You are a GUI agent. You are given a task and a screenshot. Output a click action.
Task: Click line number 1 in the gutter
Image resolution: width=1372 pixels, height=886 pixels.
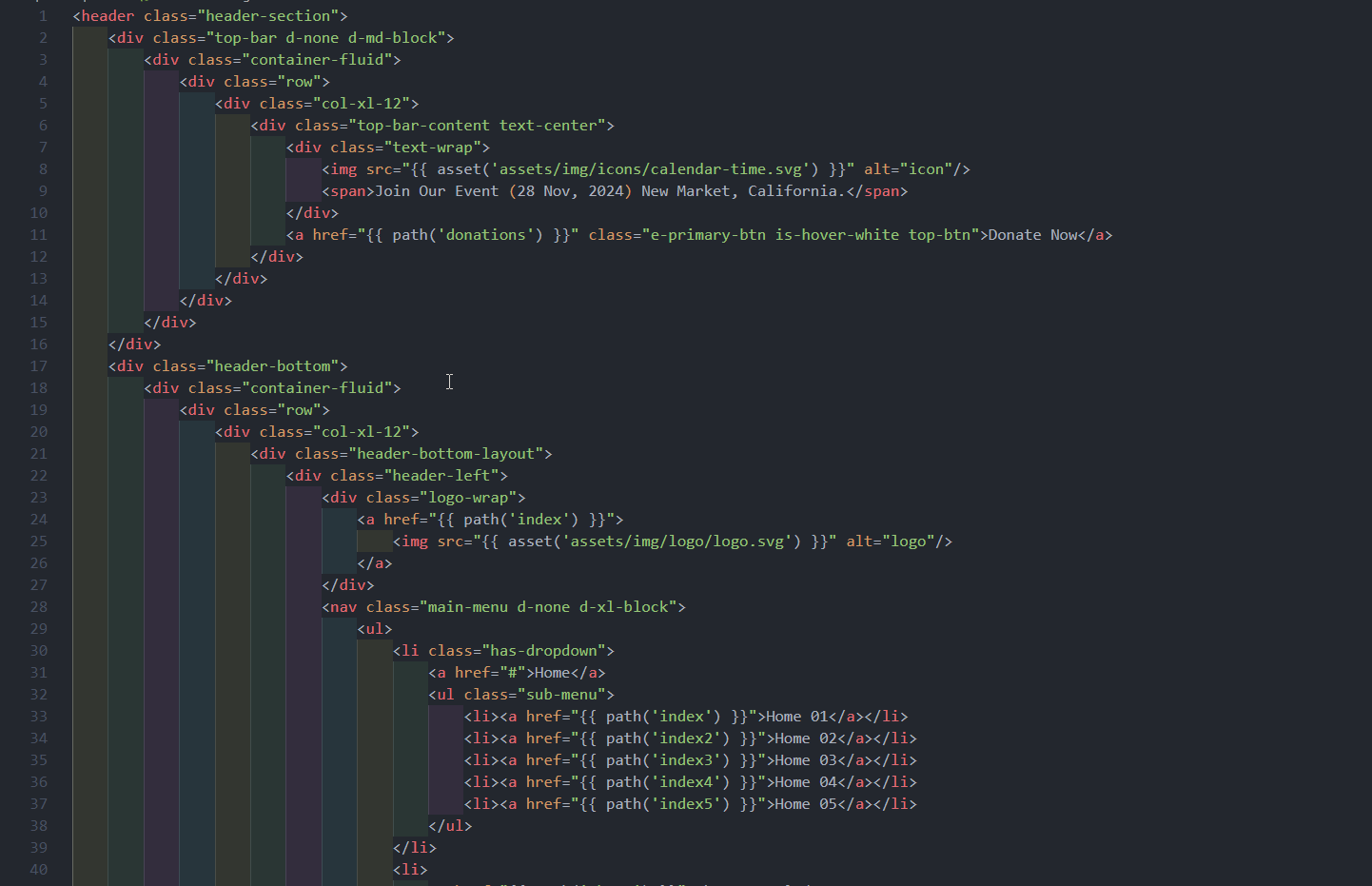point(42,15)
